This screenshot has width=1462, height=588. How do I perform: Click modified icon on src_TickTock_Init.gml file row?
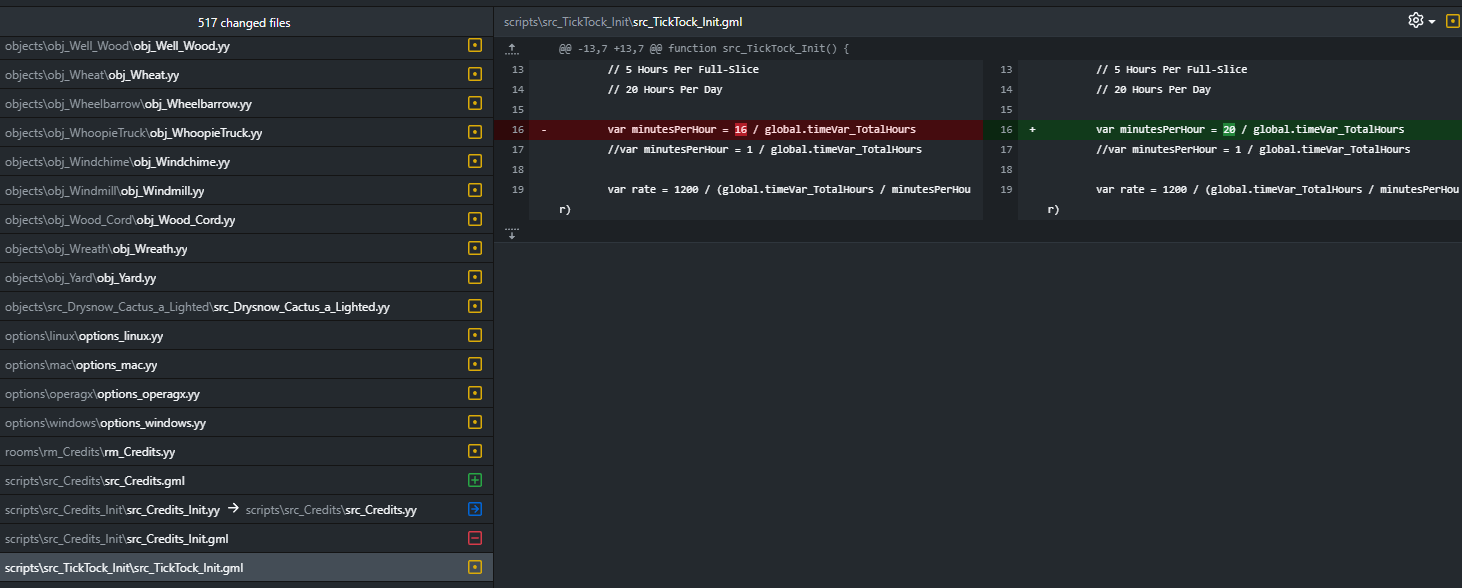click(475, 568)
